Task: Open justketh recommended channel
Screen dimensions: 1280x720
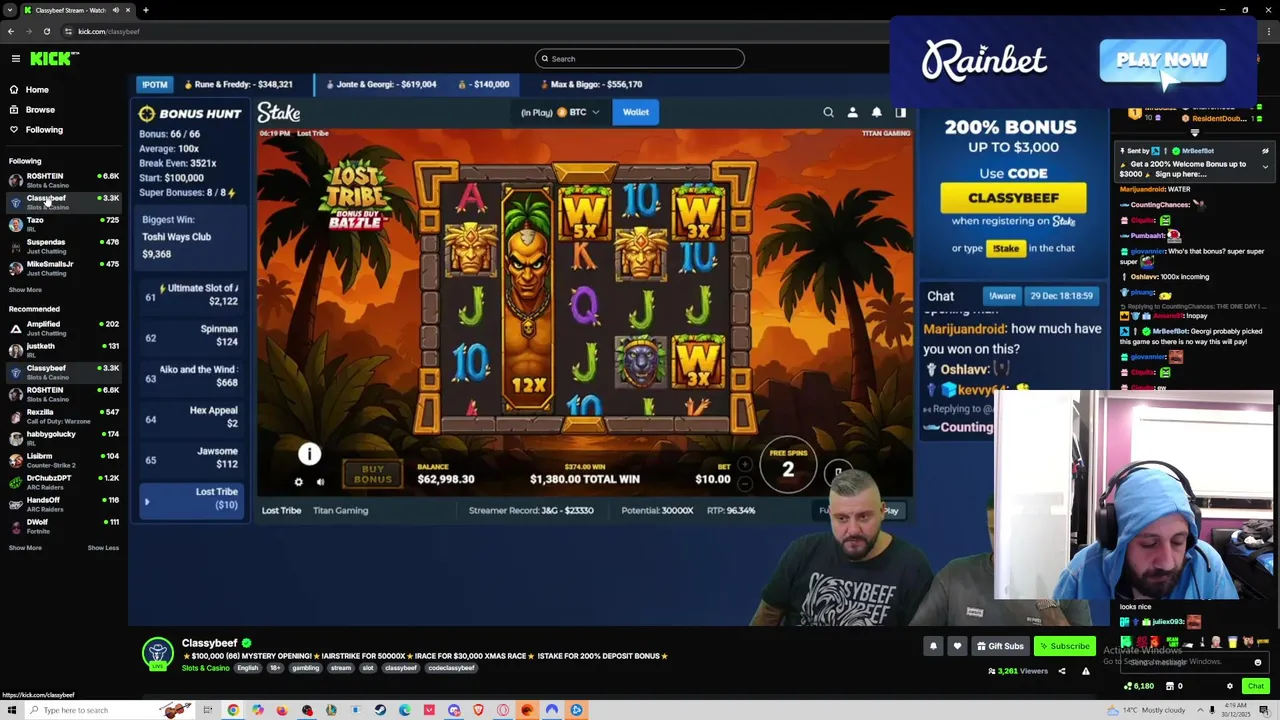Action: (64, 350)
